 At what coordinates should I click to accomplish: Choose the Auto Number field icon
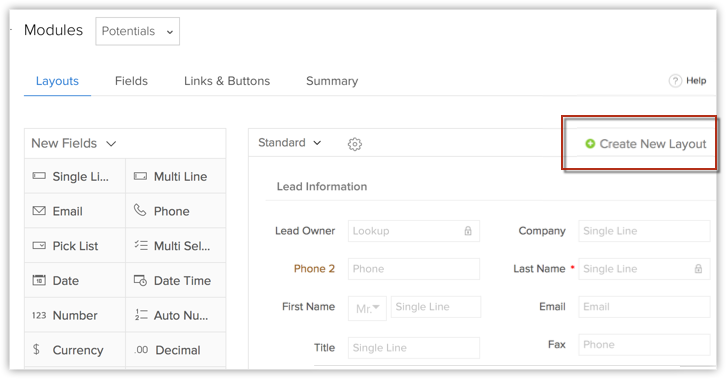tap(141, 315)
